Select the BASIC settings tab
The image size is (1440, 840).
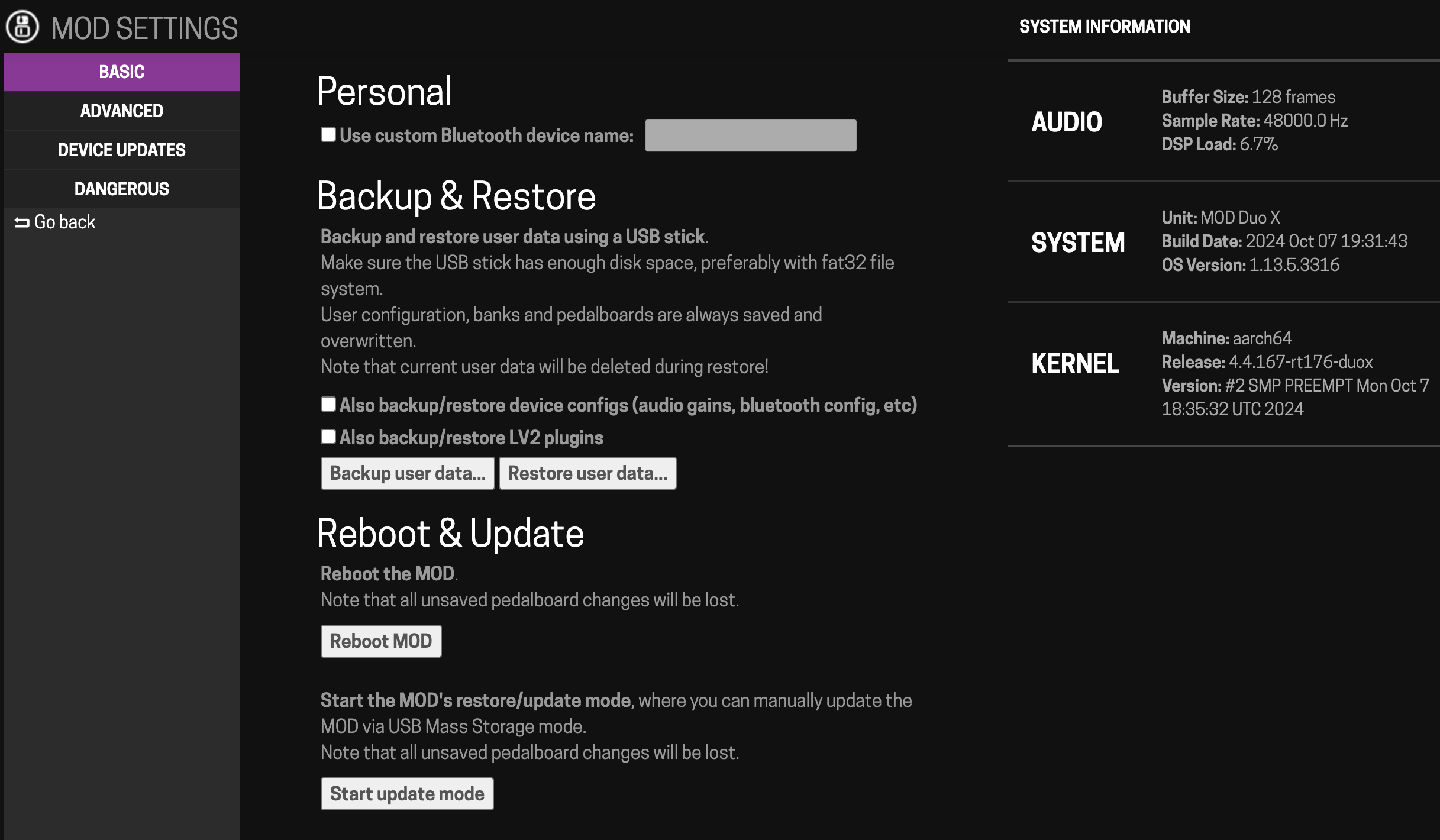point(122,72)
